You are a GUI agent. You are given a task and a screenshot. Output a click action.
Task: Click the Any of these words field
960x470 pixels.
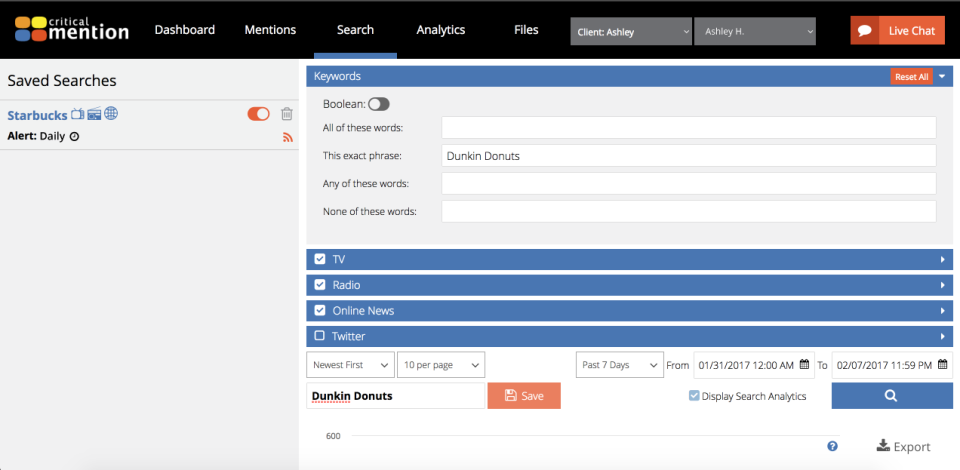689,183
